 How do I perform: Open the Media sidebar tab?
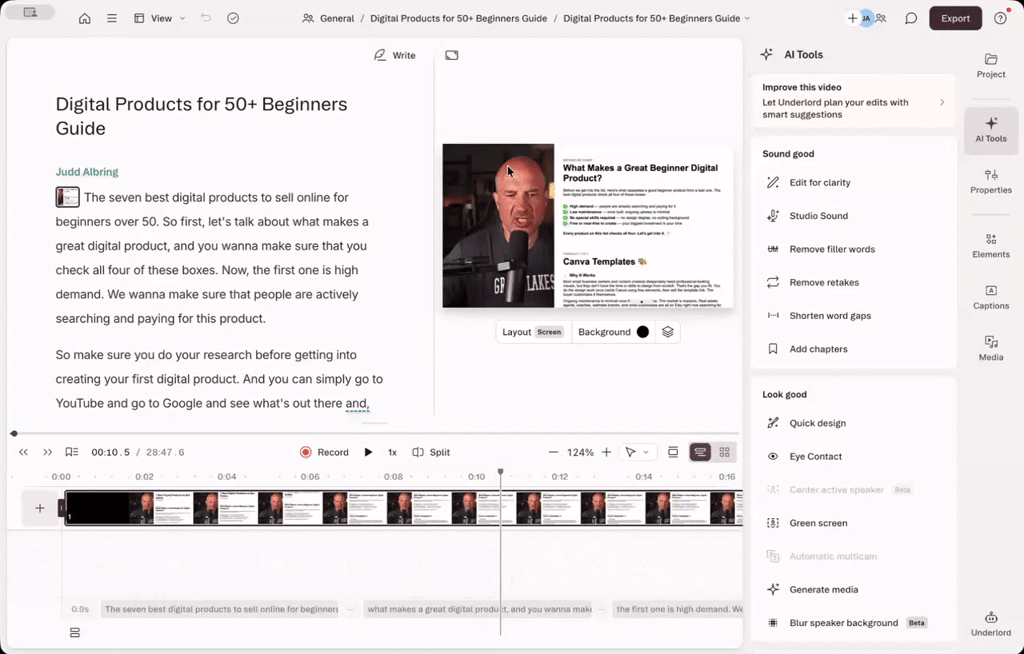pos(991,348)
